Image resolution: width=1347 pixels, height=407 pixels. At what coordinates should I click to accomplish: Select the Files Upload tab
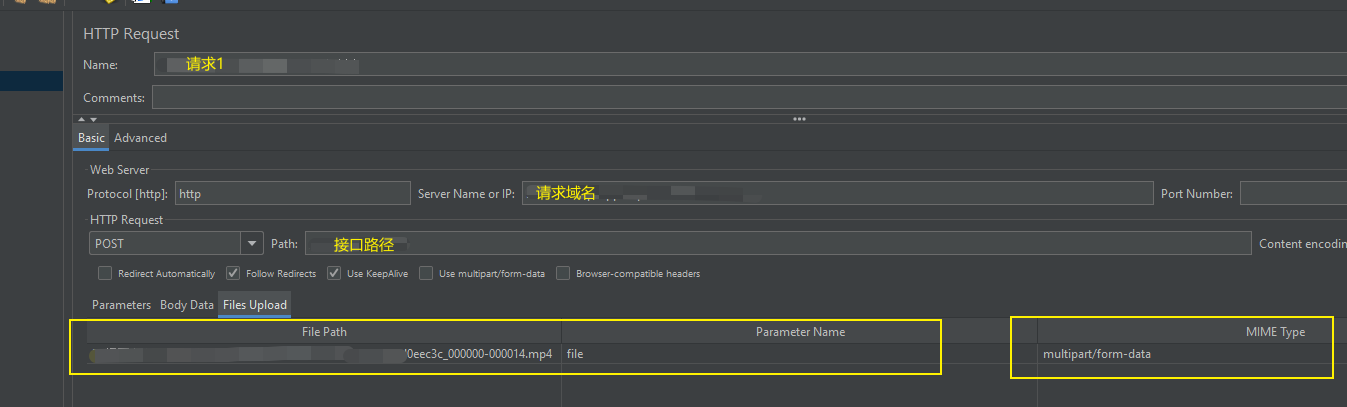pyautogui.click(x=255, y=305)
